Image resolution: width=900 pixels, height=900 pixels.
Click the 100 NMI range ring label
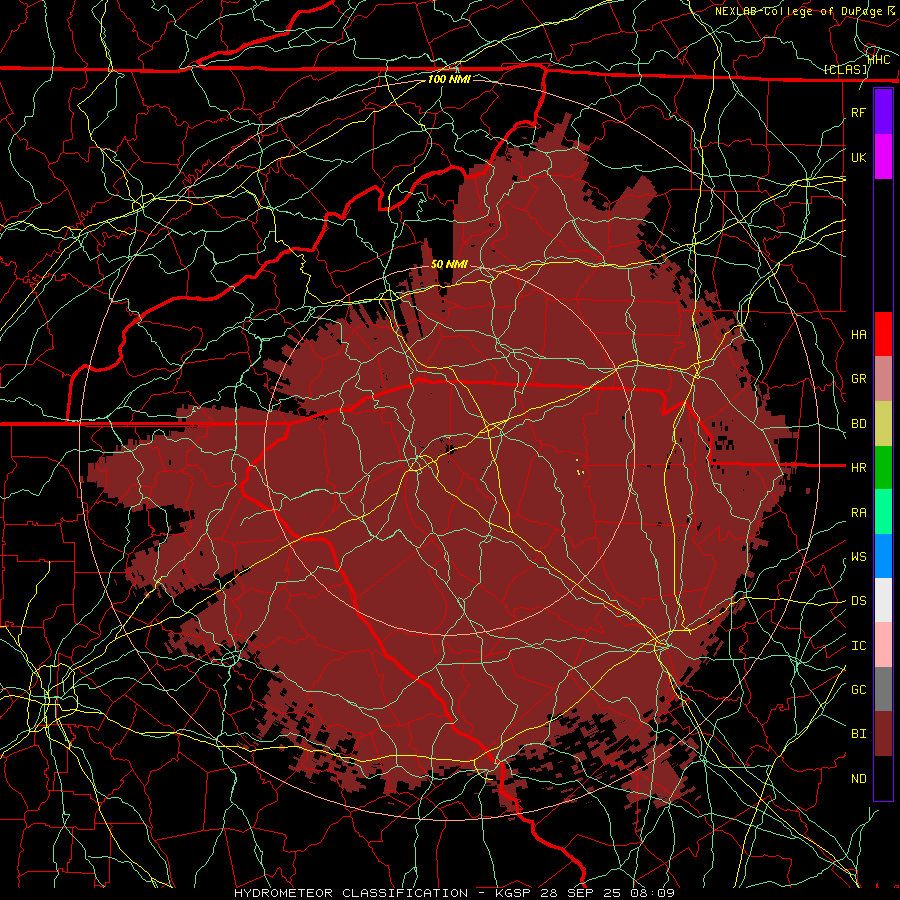tap(449, 79)
